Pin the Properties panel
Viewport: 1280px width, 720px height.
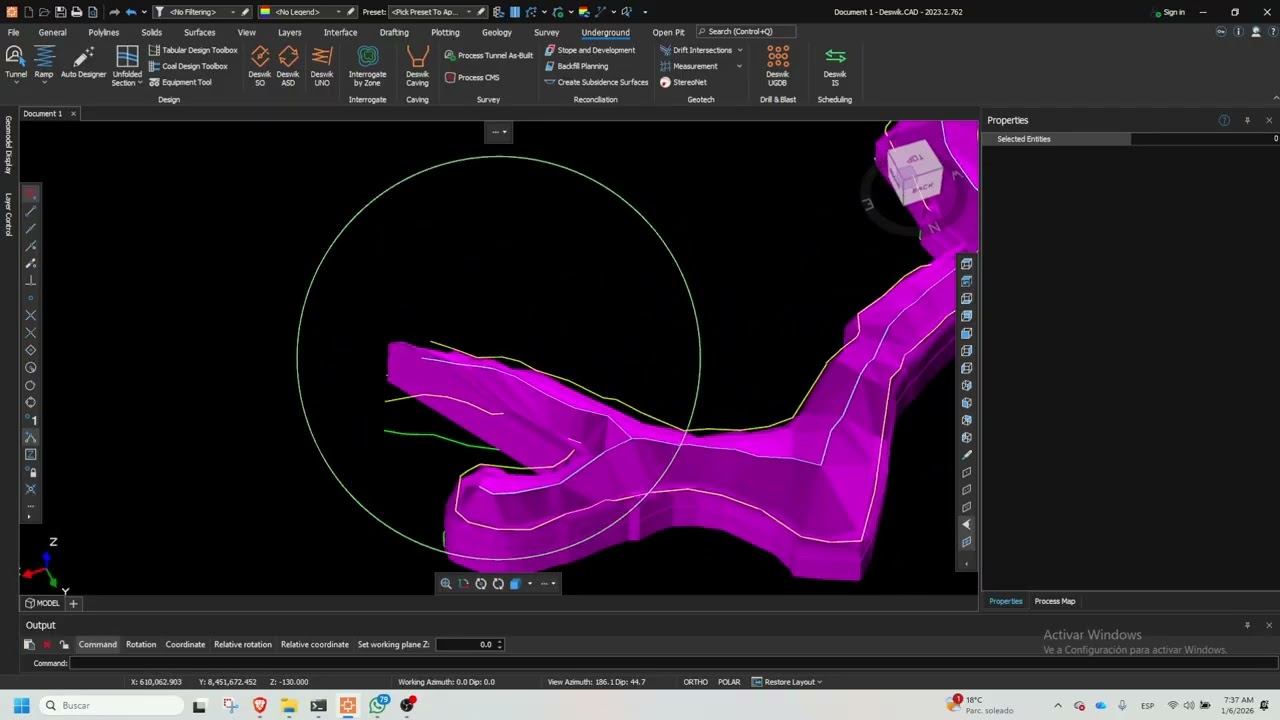[x=1247, y=120]
